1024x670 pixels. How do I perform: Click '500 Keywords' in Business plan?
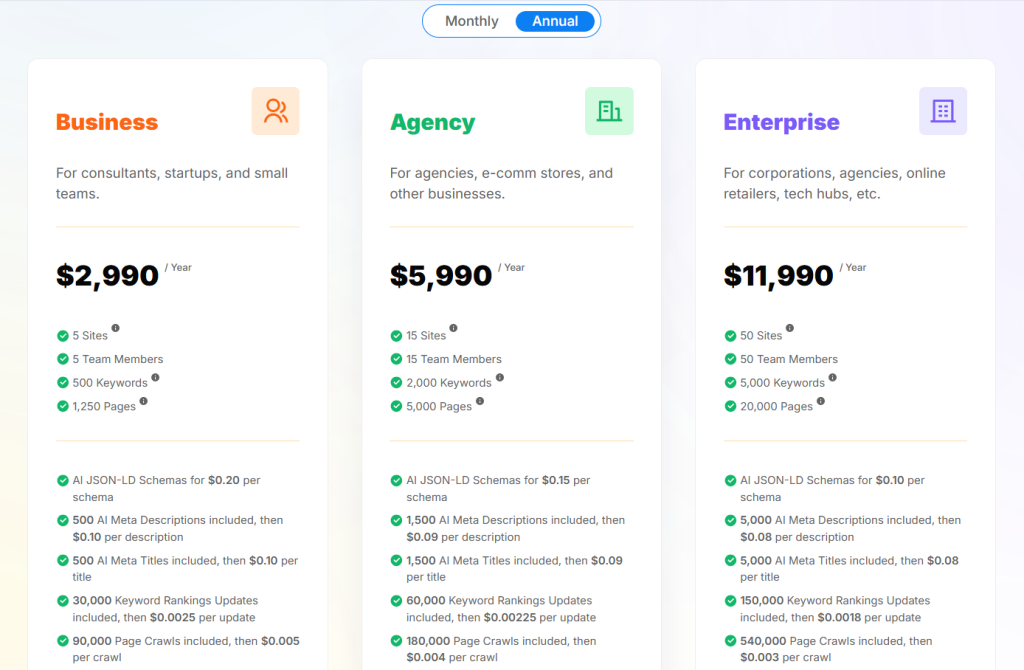click(110, 383)
